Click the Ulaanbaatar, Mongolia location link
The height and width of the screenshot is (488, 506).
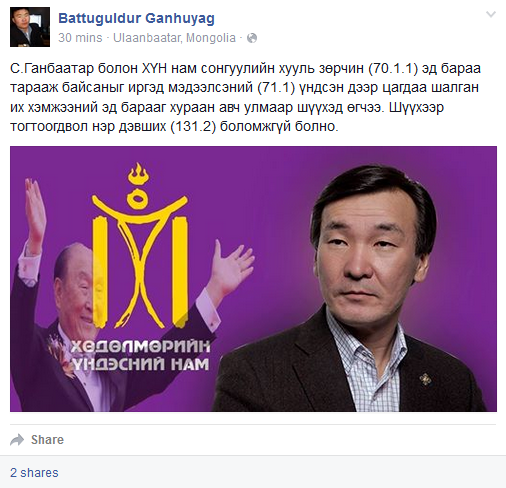pos(174,38)
